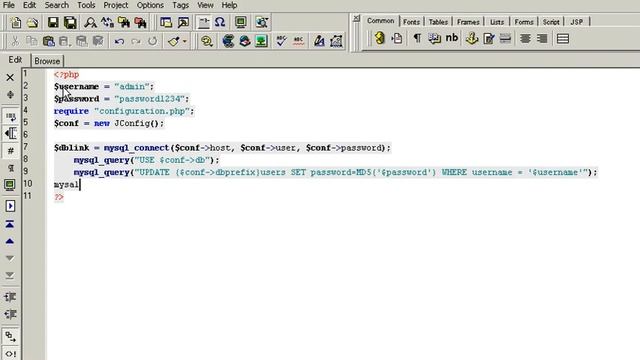640x360 pixels.
Task: Click the red-underlined ABC spelling icon
Action: (x=298, y=41)
